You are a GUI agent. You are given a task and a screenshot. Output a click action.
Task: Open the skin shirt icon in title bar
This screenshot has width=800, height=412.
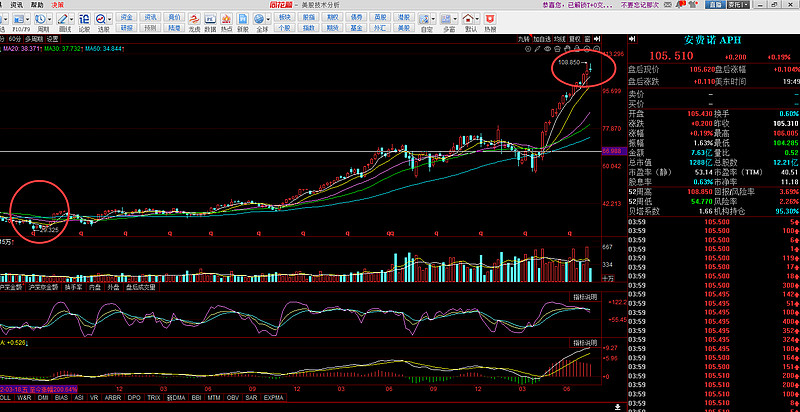[x=692, y=5]
